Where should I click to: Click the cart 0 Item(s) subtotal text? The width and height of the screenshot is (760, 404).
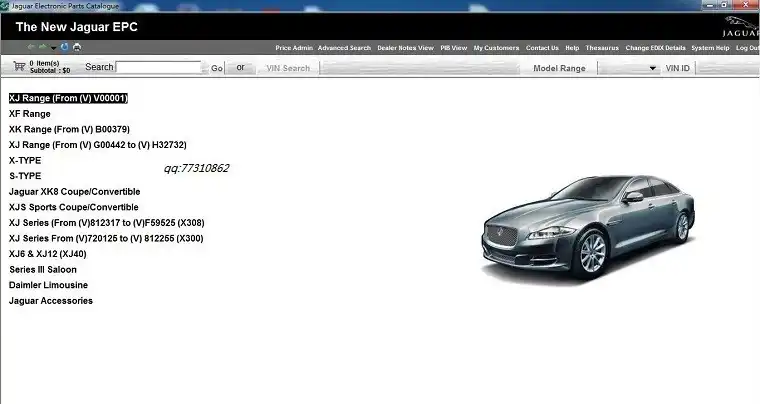point(49,67)
